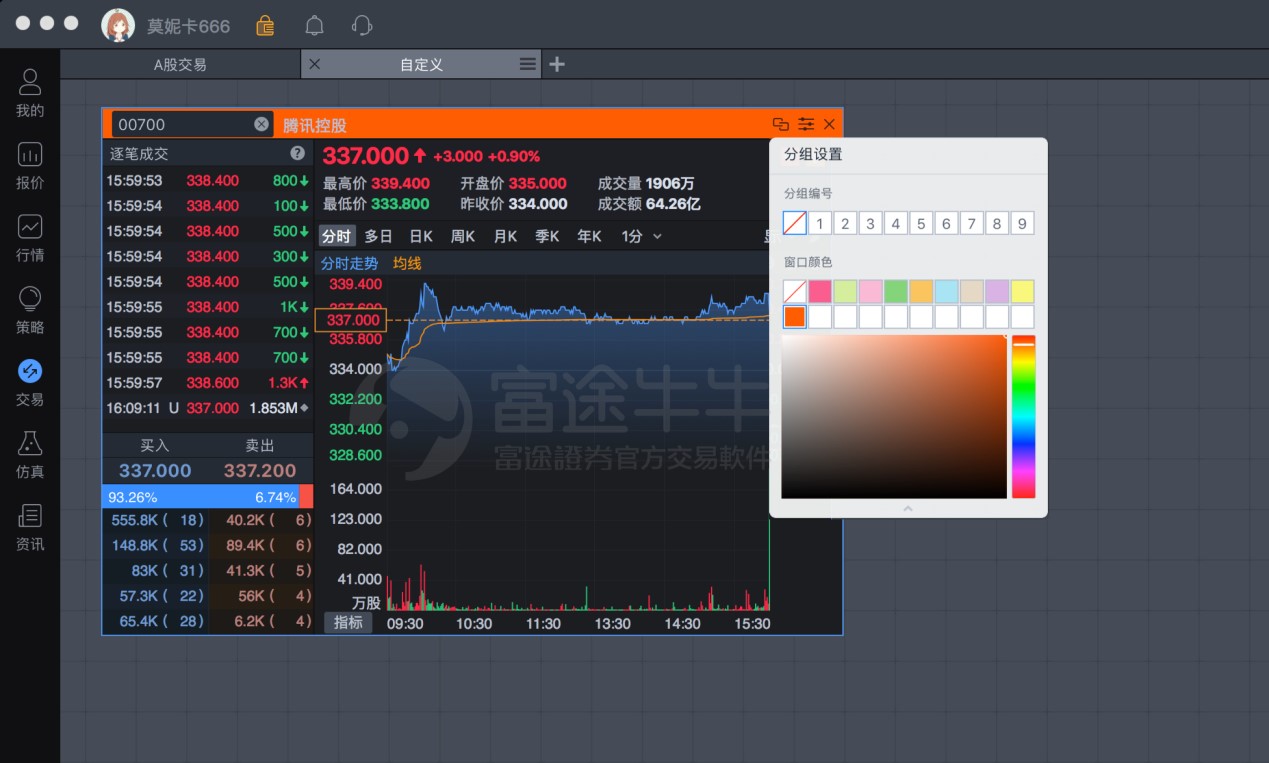Collapse the color picker with chevron
This screenshot has width=1269, height=763.
(908, 508)
